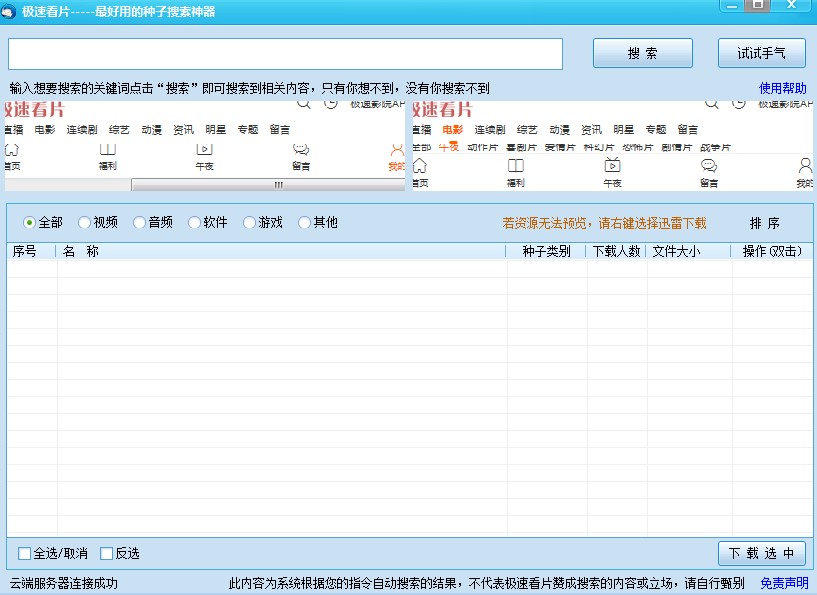Click the 午夜 TV icon in right preview
Image resolution: width=817 pixels, height=595 pixels.
coord(612,166)
